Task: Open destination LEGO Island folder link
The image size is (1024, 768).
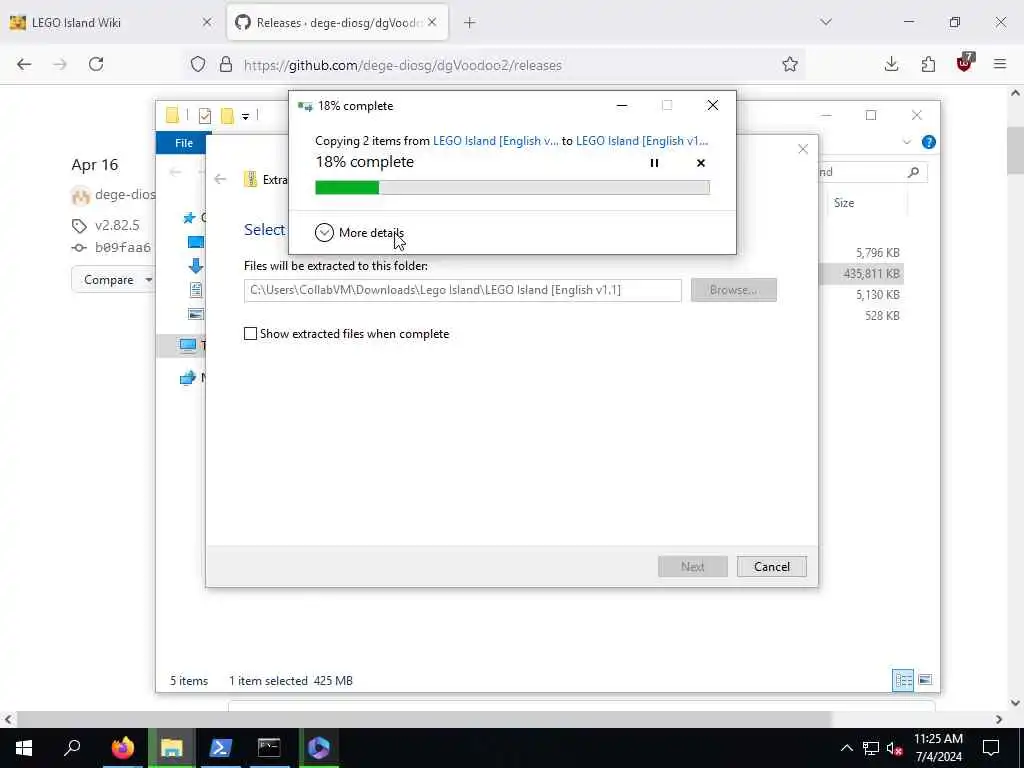Action: 642,141
